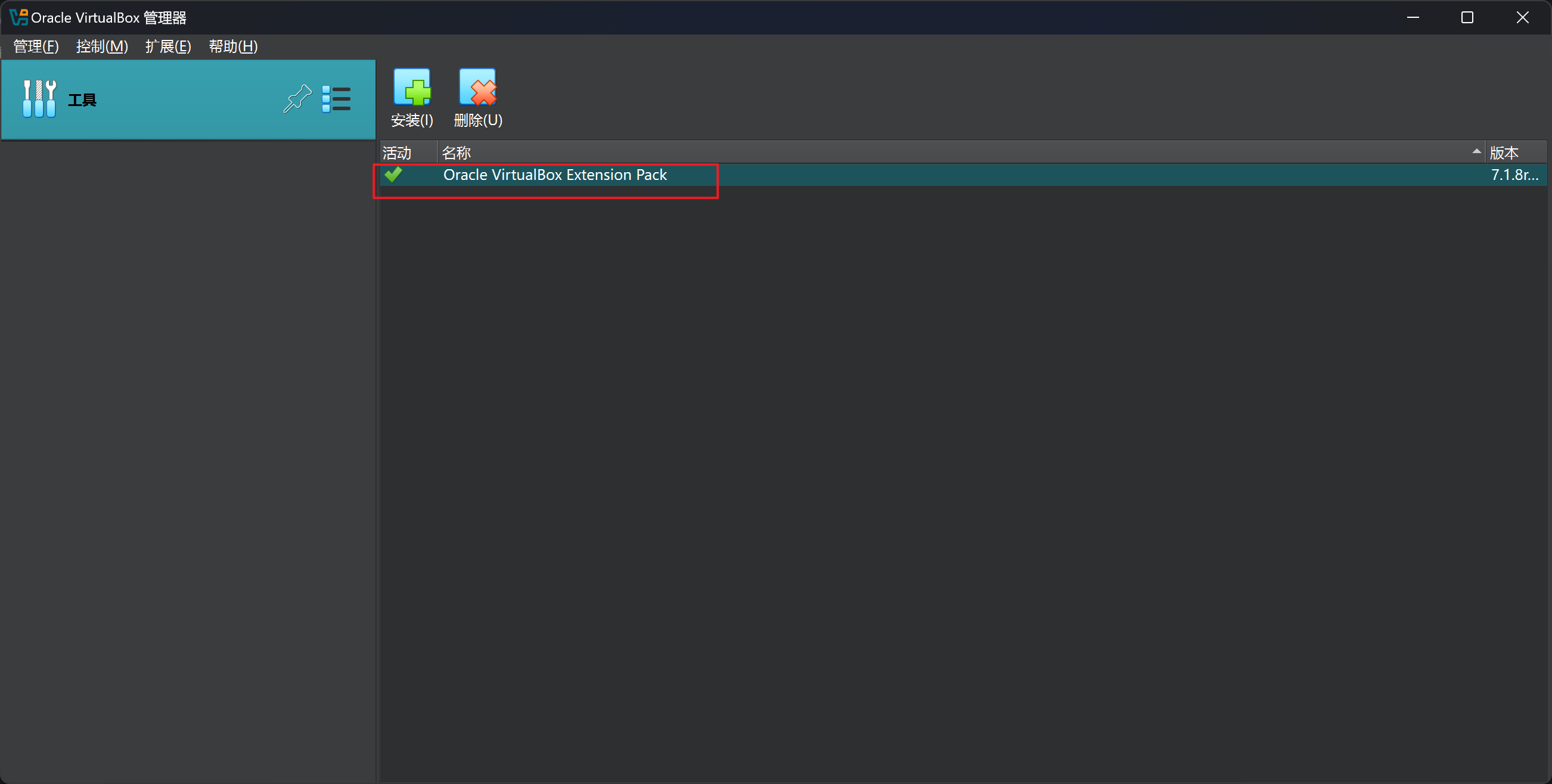Open the 帮助(H) menu
The height and width of the screenshot is (784, 1552).
pyautogui.click(x=233, y=46)
